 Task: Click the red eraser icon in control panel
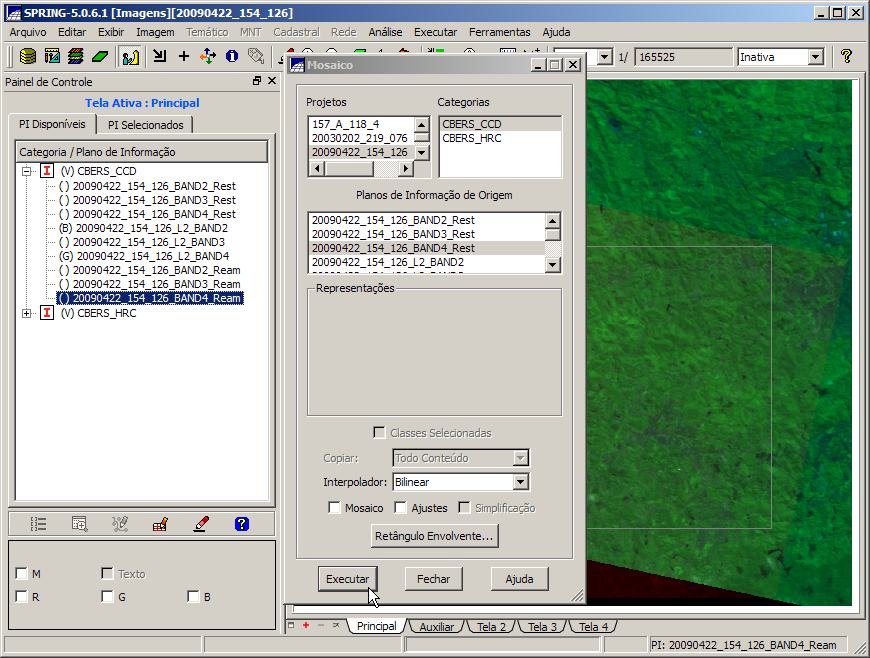coord(201,523)
